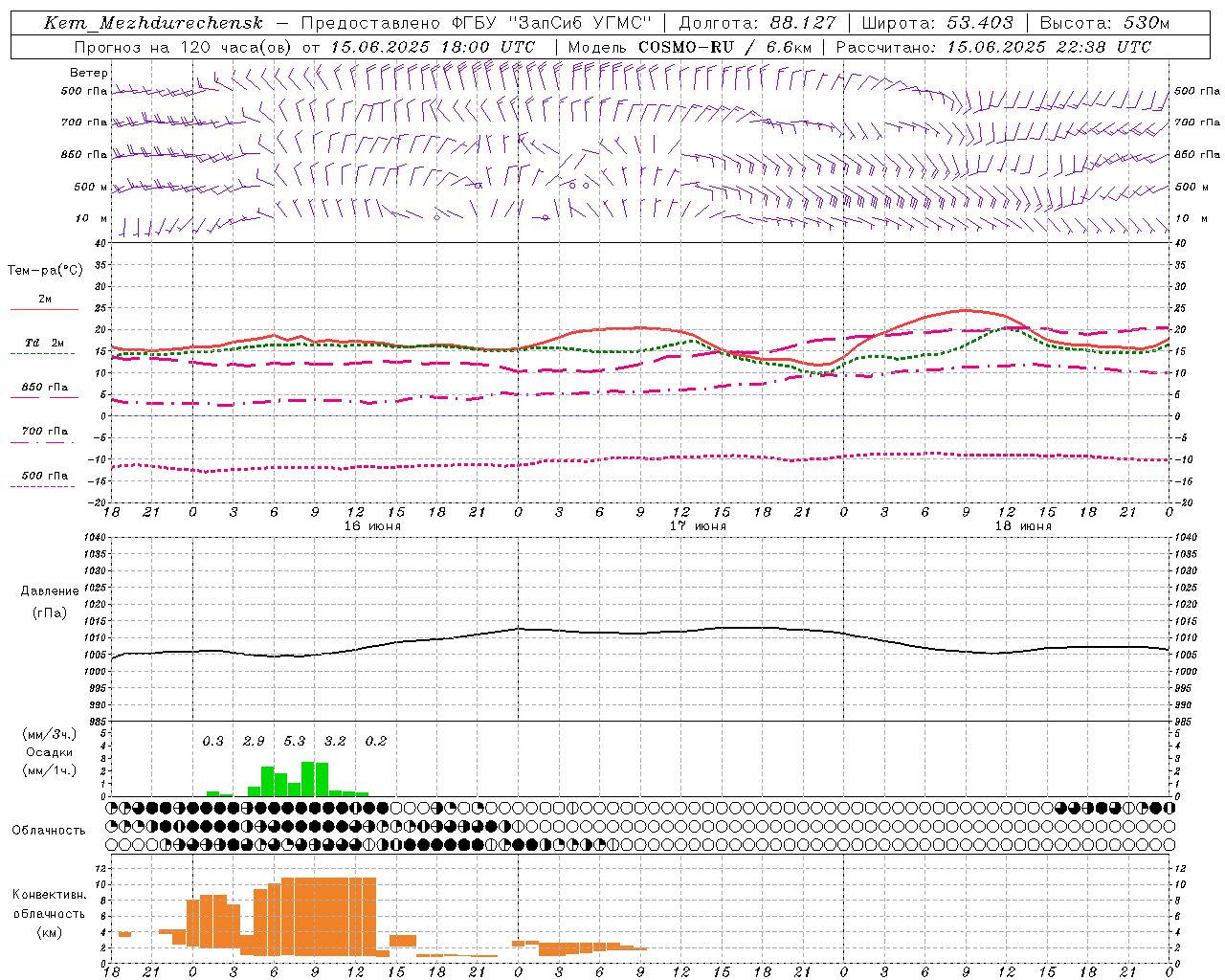Click the right-side 10 м wind row label
Image resolution: width=1225 pixels, height=980 pixels.
1191,218
